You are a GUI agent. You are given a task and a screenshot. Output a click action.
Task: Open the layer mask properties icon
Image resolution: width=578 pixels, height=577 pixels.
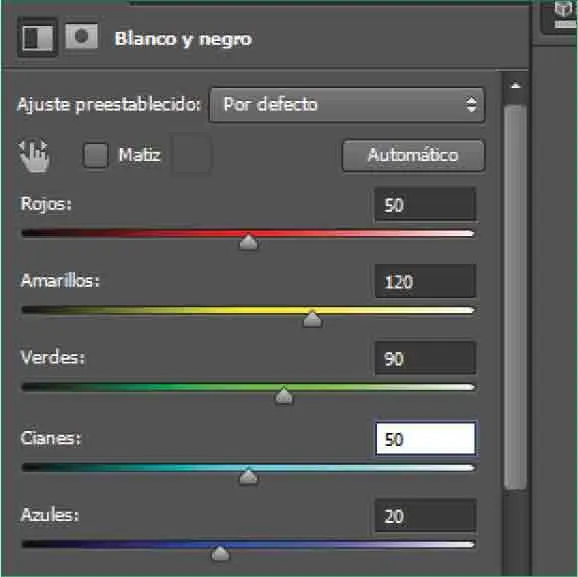coord(81,37)
